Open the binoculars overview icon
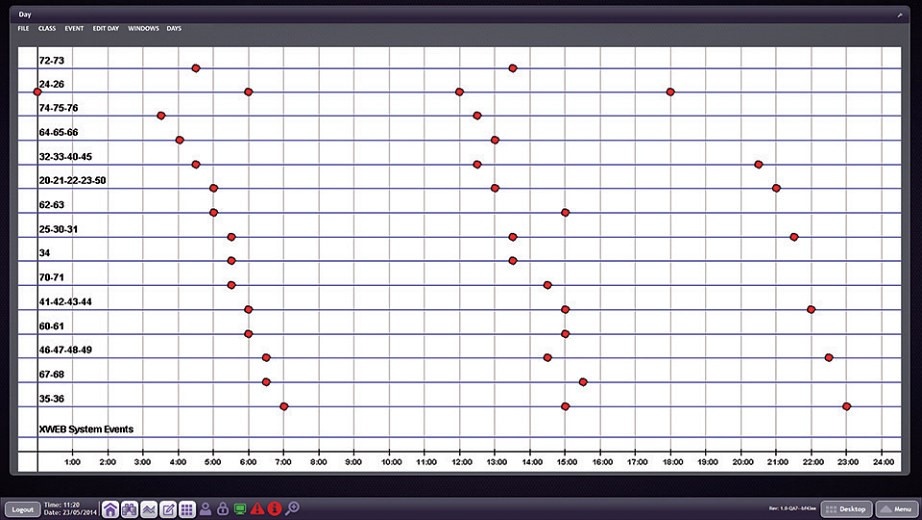This screenshot has width=922, height=520. pyautogui.click(x=129, y=509)
